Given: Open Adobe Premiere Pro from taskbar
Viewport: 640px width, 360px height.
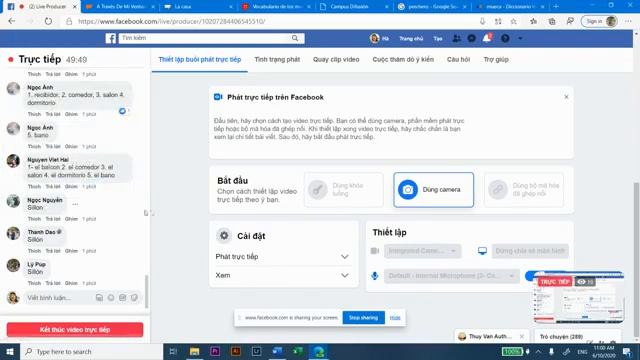Looking at the screenshot, I should click(215, 351).
